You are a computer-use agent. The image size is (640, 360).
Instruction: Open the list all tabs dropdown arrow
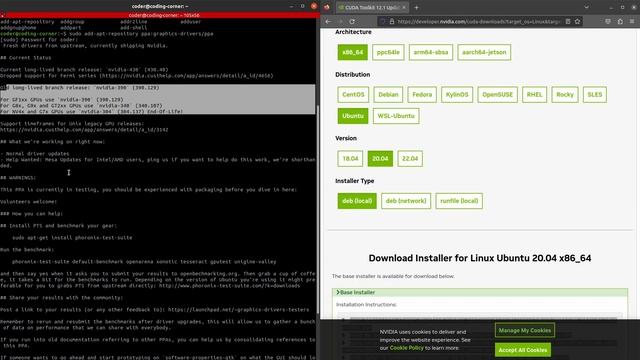coord(587,7)
